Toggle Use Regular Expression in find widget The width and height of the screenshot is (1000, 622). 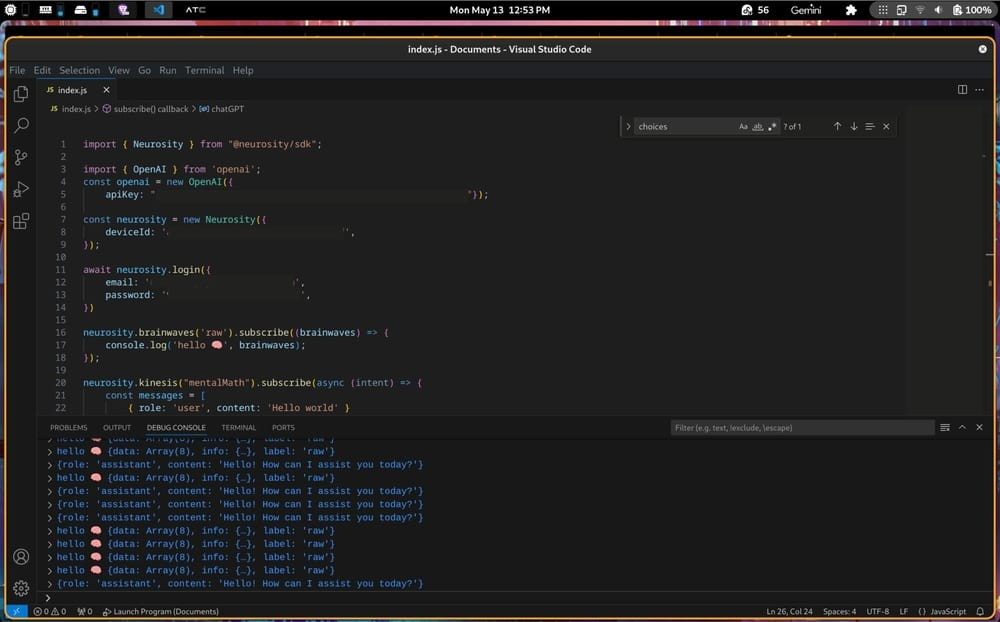772,127
